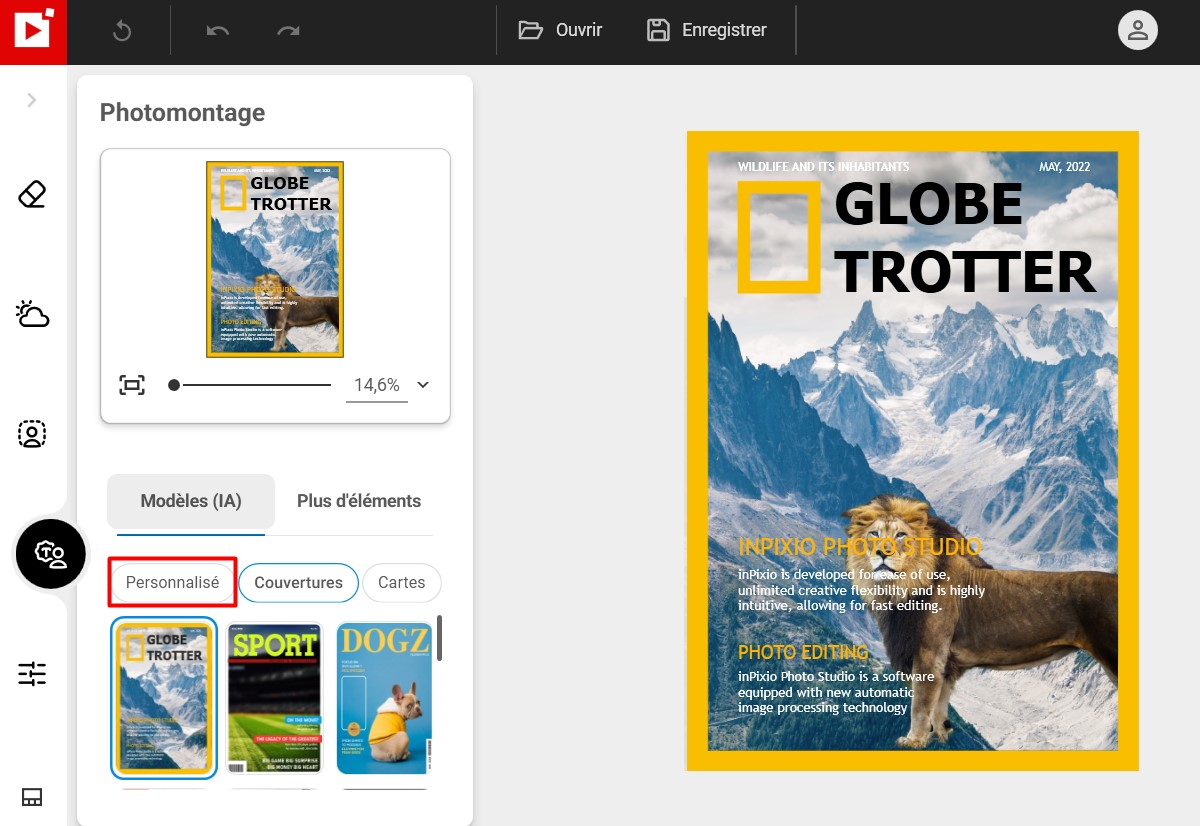Choose the SPORT magazine cover template
The height and width of the screenshot is (826, 1200).
point(274,697)
